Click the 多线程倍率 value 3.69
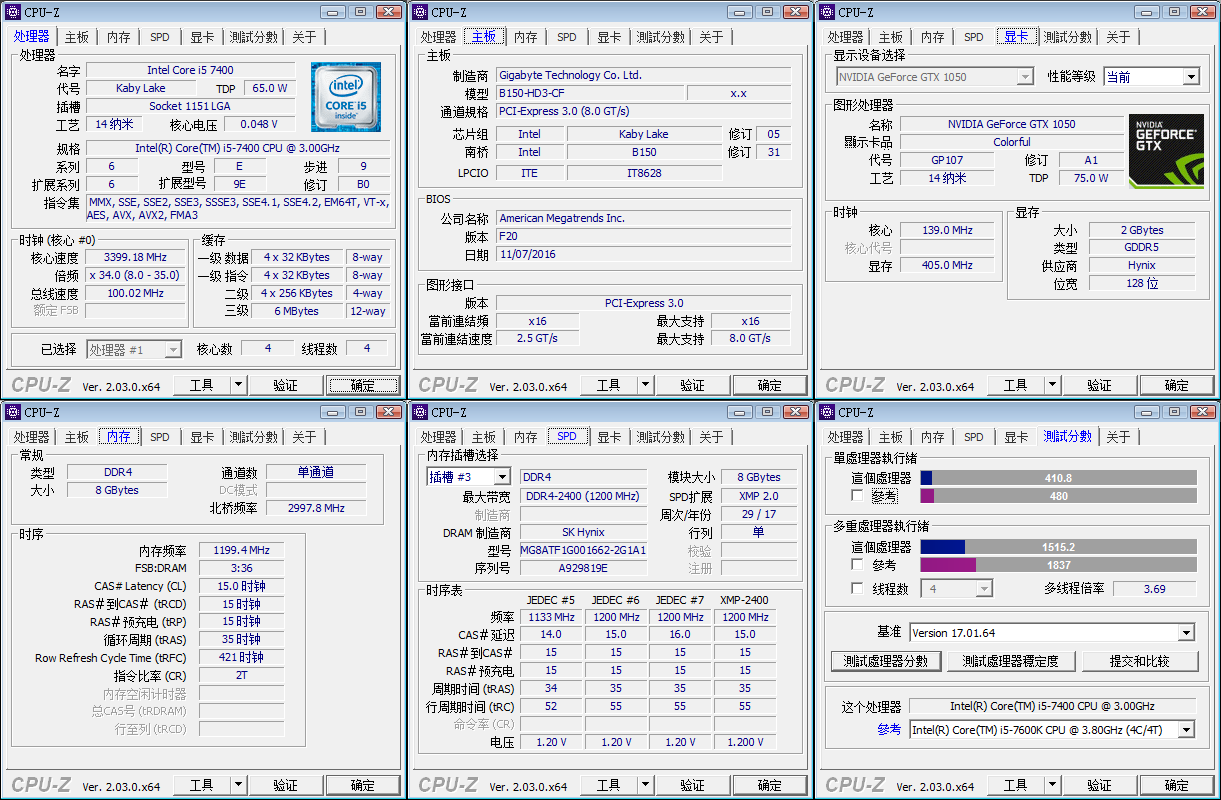1221x800 pixels. coord(1154,589)
